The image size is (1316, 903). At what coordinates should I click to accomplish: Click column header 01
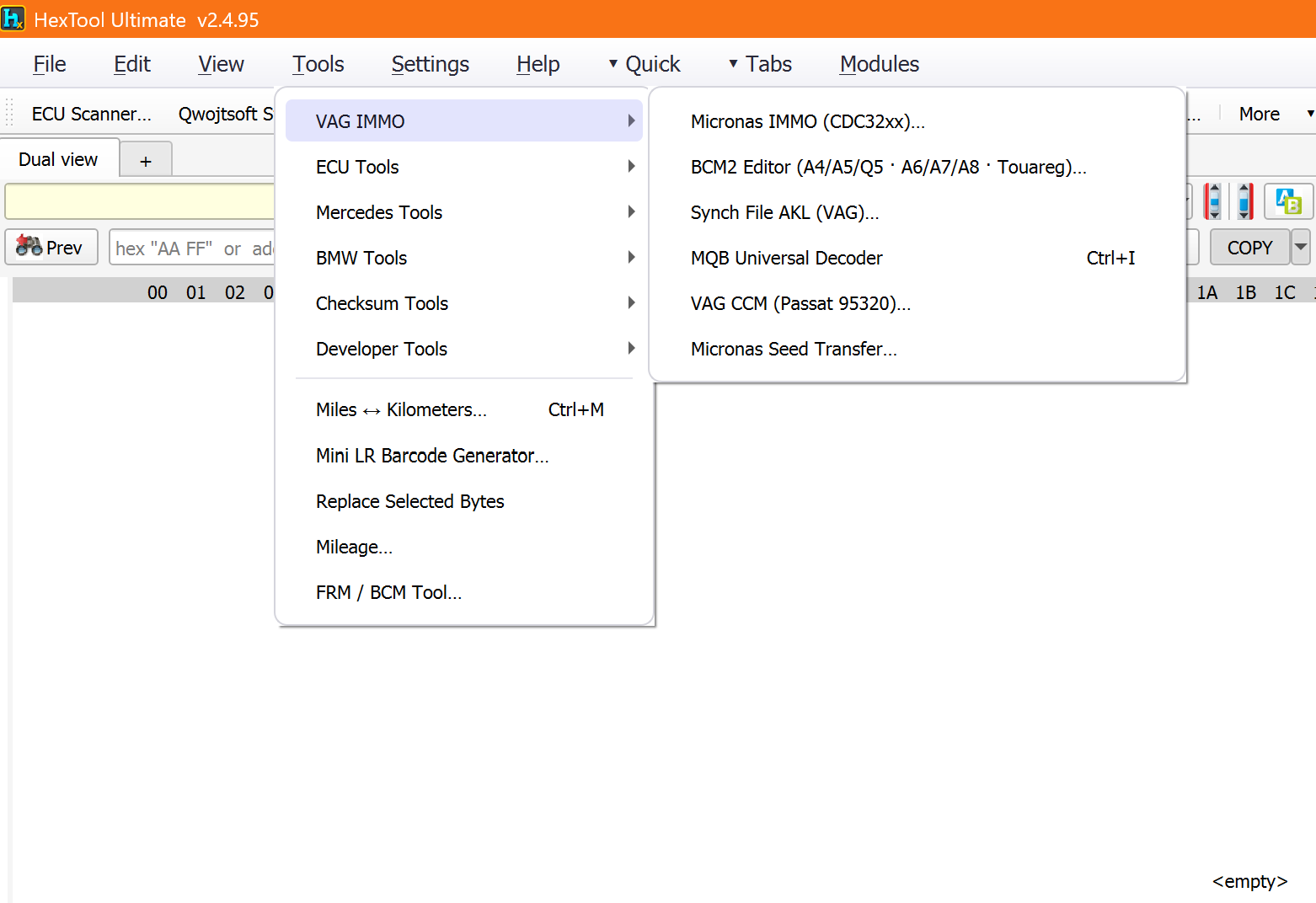click(x=196, y=291)
